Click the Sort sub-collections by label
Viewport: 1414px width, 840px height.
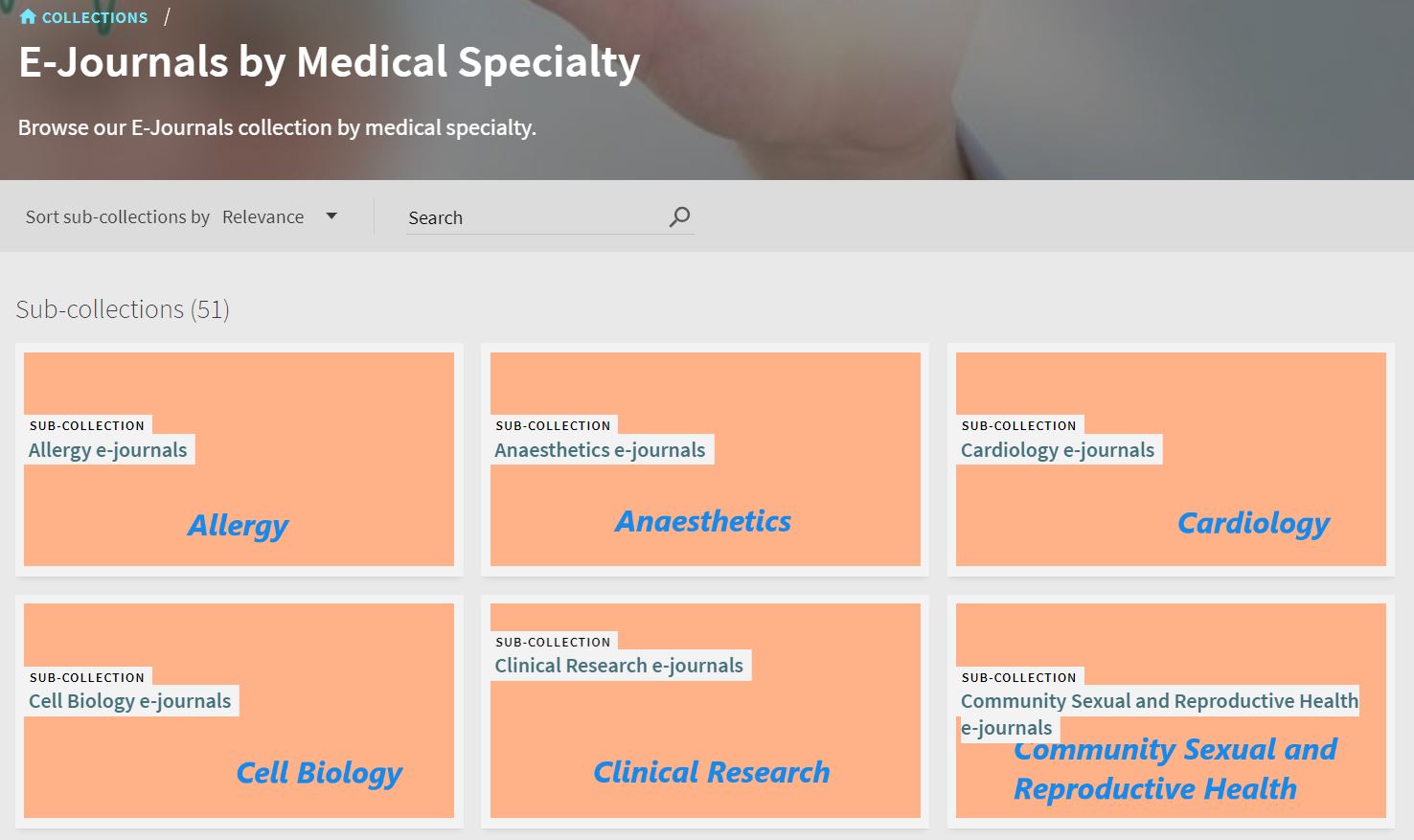[117, 216]
